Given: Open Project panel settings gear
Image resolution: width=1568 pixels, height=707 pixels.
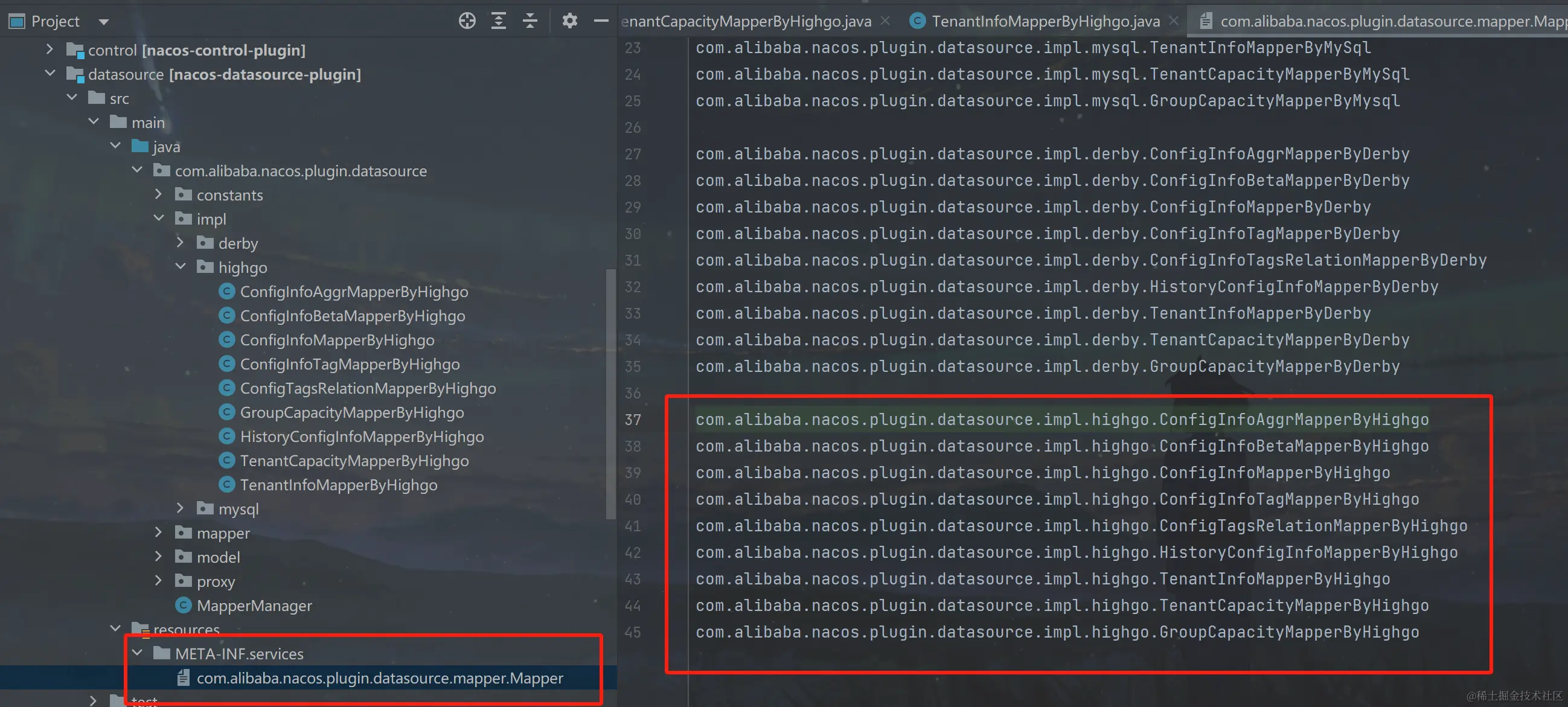Looking at the screenshot, I should point(569,21).
